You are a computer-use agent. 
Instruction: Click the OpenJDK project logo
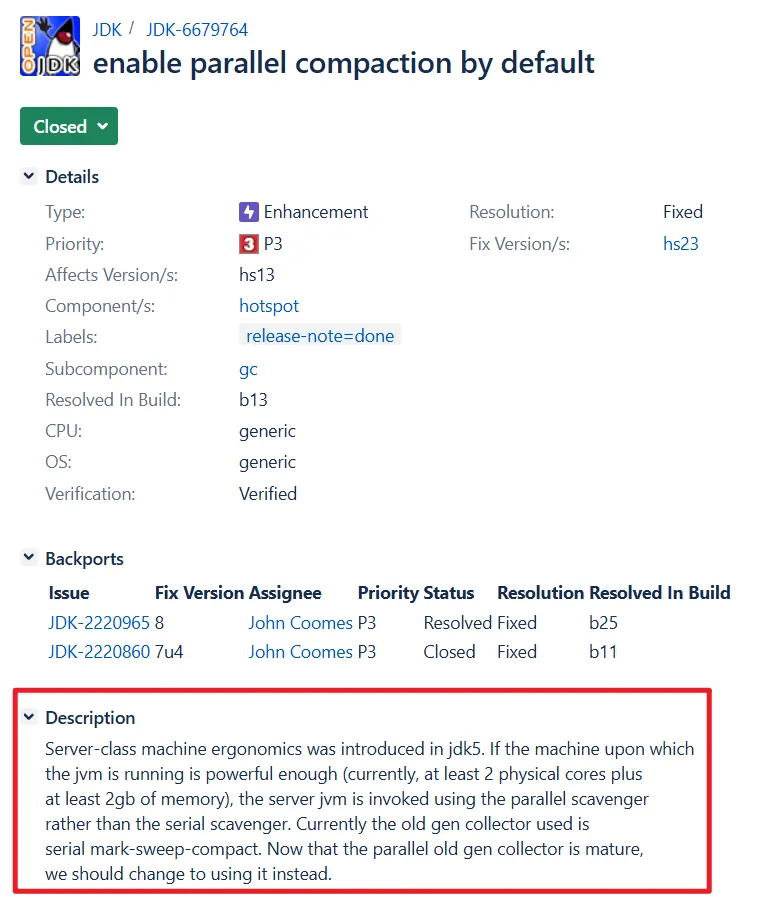[x=50, y=46]
